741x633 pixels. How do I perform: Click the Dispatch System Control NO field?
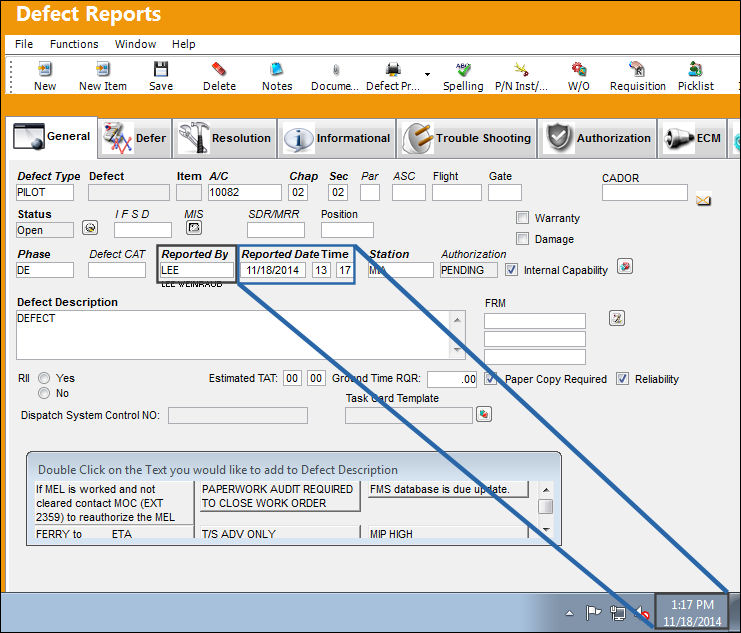pos(238,416)
